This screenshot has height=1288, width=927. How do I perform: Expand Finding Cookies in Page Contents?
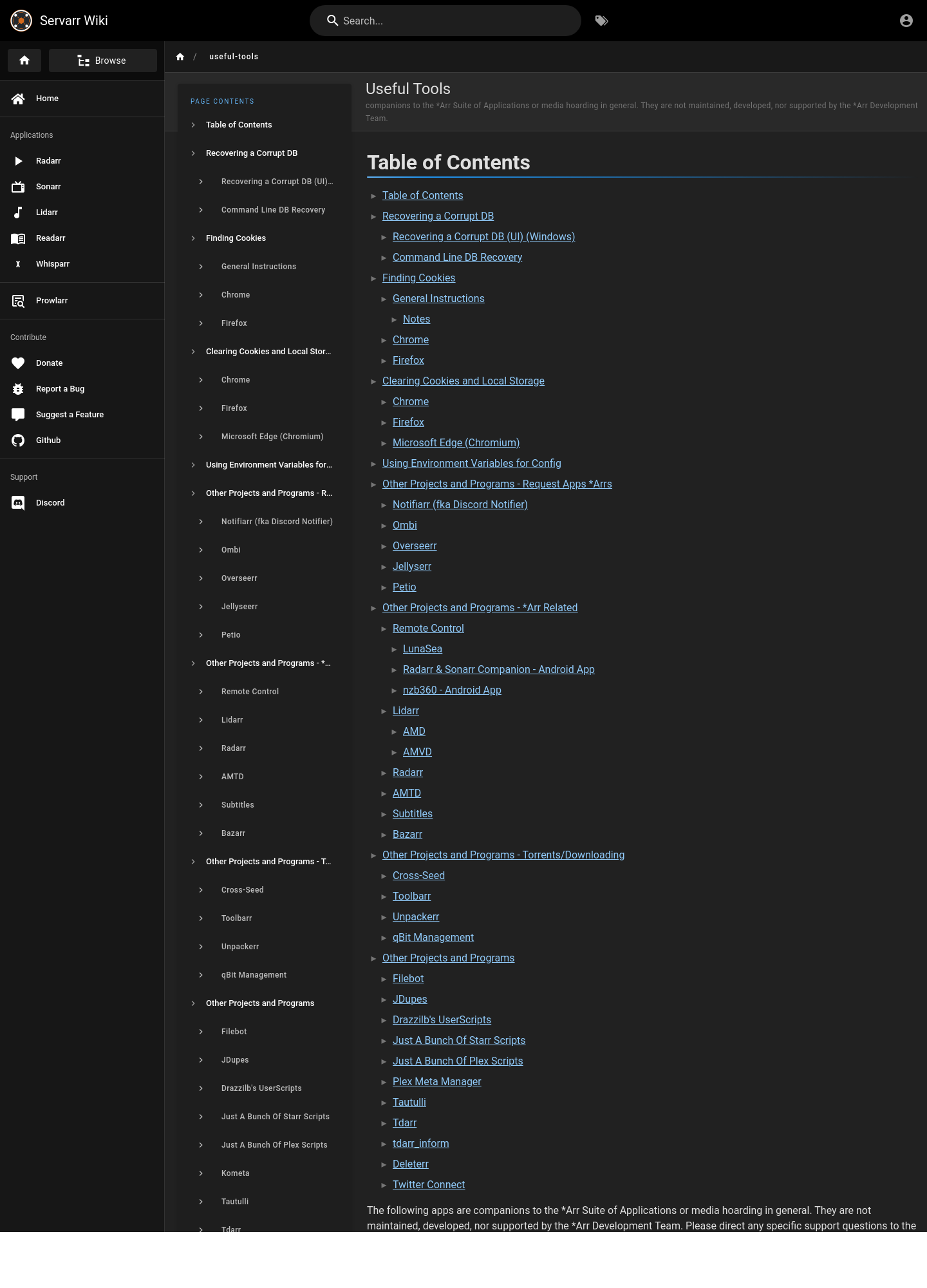click(265, 238)
